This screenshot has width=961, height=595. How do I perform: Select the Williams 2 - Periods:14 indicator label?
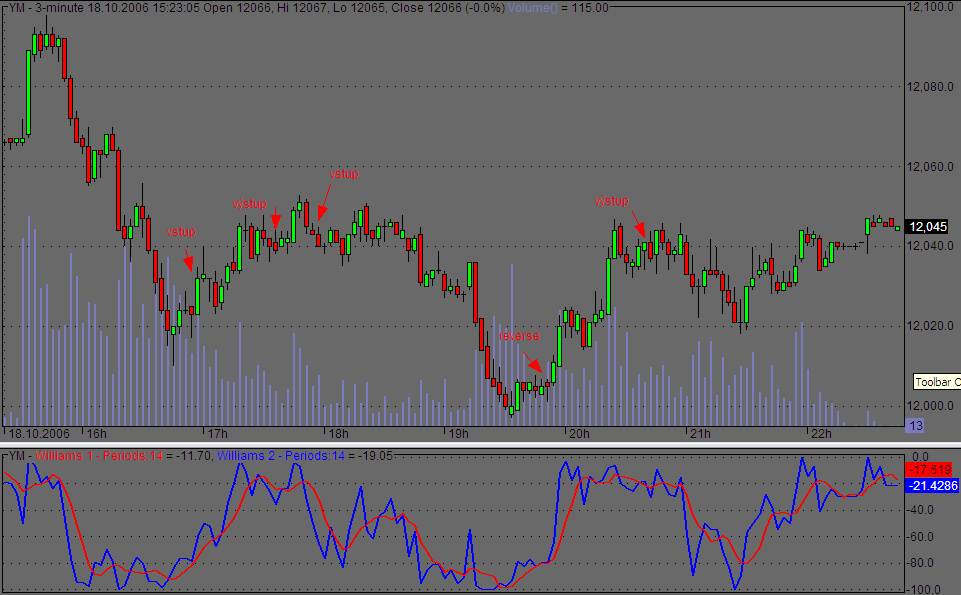pos(281,456)
